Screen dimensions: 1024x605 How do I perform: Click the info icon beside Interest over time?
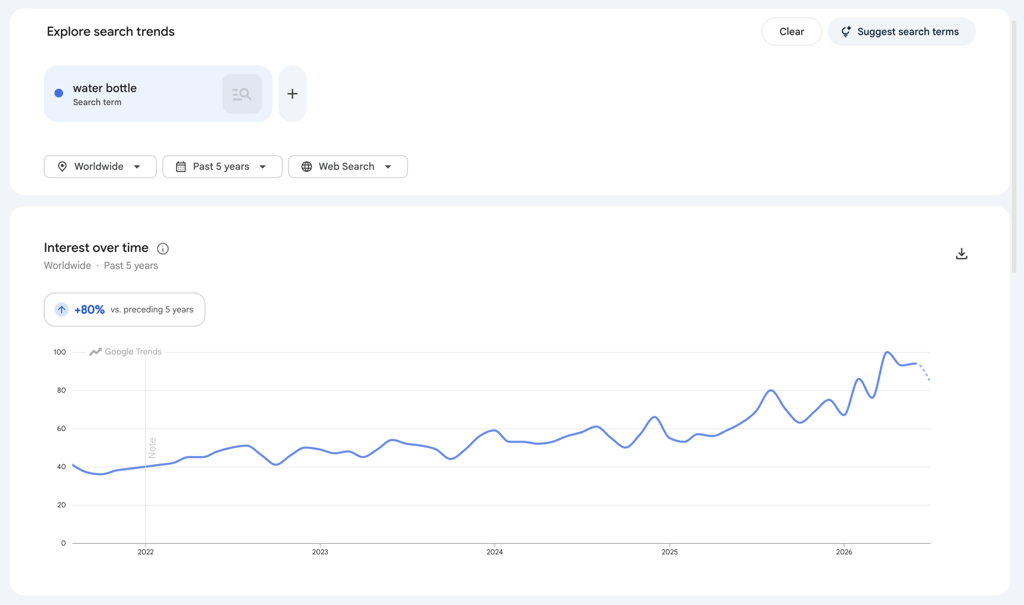coord(163,248)
